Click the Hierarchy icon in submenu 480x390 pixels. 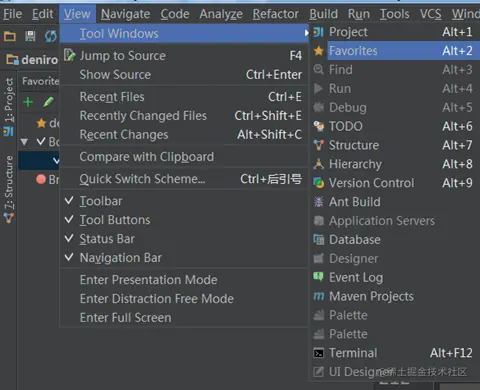tap(319, 164)
